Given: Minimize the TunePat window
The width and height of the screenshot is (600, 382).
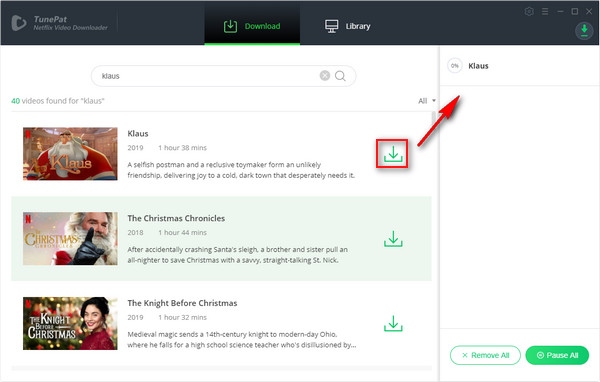Looking at the screenshot, I should click(560, 11).
